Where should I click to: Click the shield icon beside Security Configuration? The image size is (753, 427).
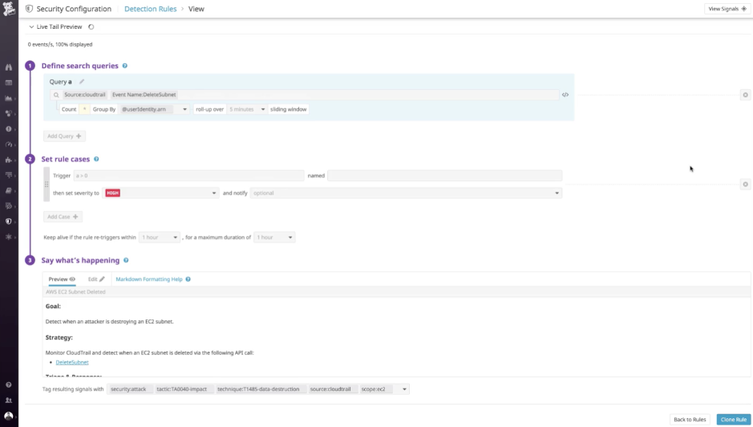click(29, 9)
